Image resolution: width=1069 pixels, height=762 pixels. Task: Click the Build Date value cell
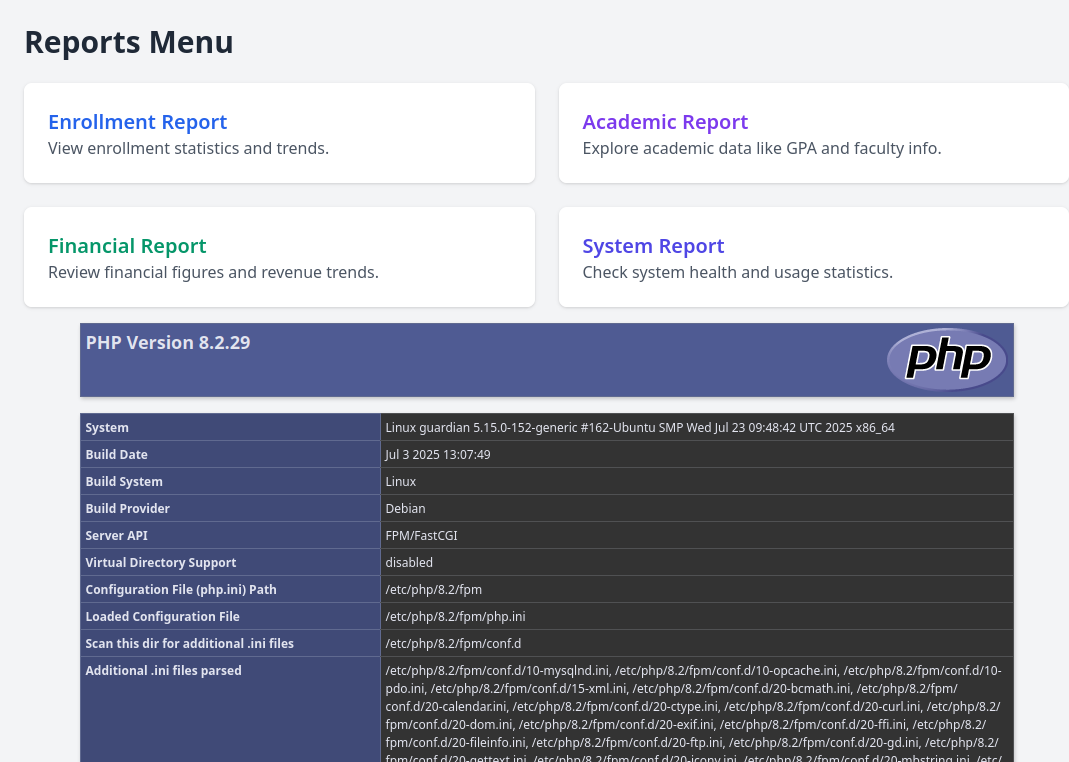(x=438, y=455)
